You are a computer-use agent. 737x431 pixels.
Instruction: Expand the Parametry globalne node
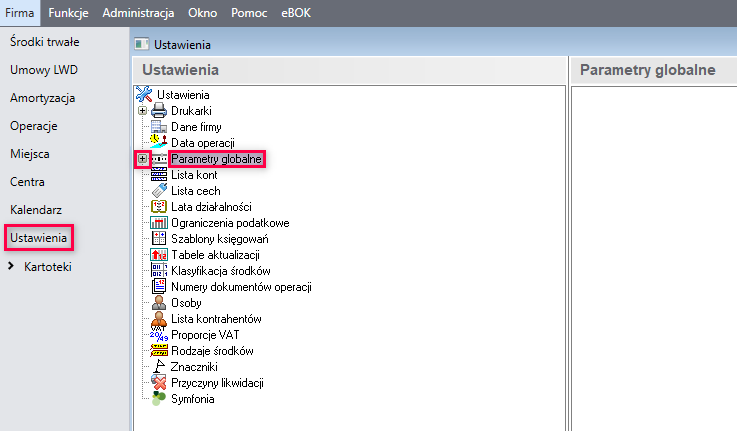[x=142, y=159]
